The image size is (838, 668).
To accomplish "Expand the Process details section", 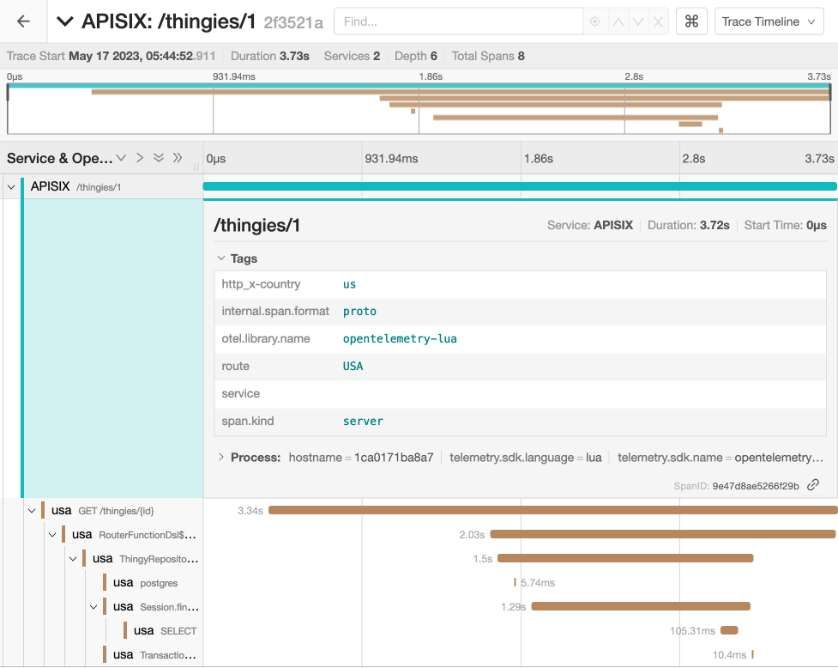I will (221, 457).
